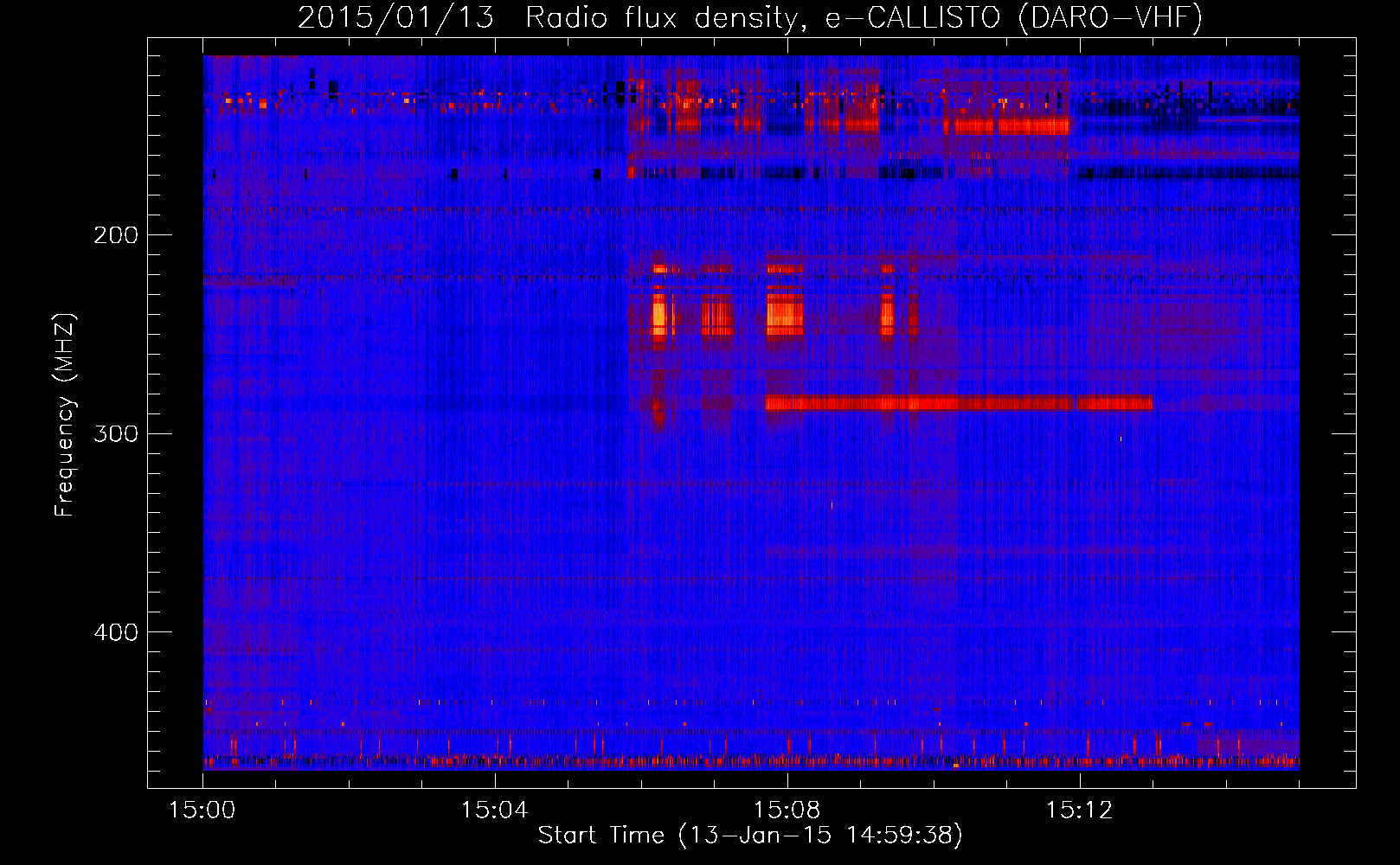Image resolution: width=1400 pixels, height=865 pixels.
Task: Click the 'Frequency (MHZ)' axis label
Action: point(65,415)
